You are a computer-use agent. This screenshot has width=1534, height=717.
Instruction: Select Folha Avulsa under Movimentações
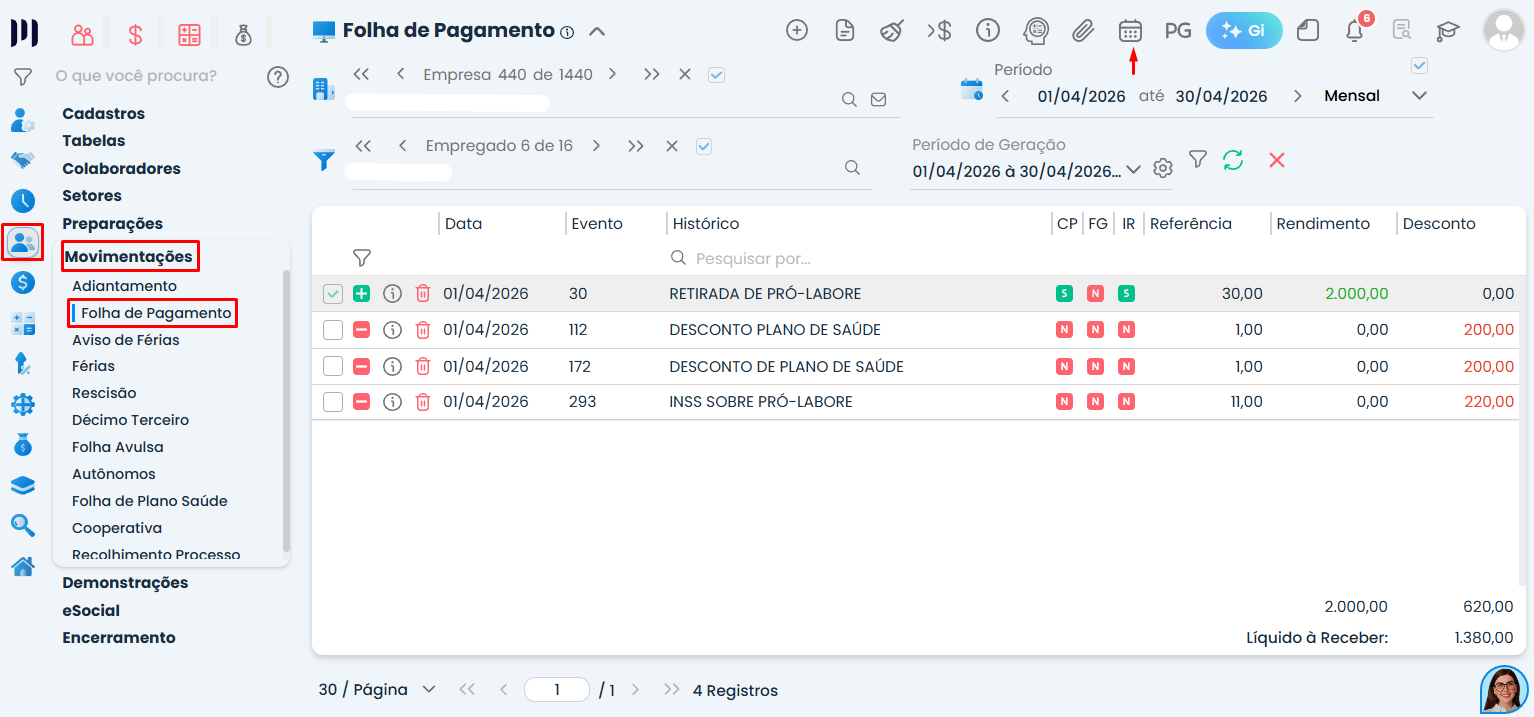coord(118,447)
